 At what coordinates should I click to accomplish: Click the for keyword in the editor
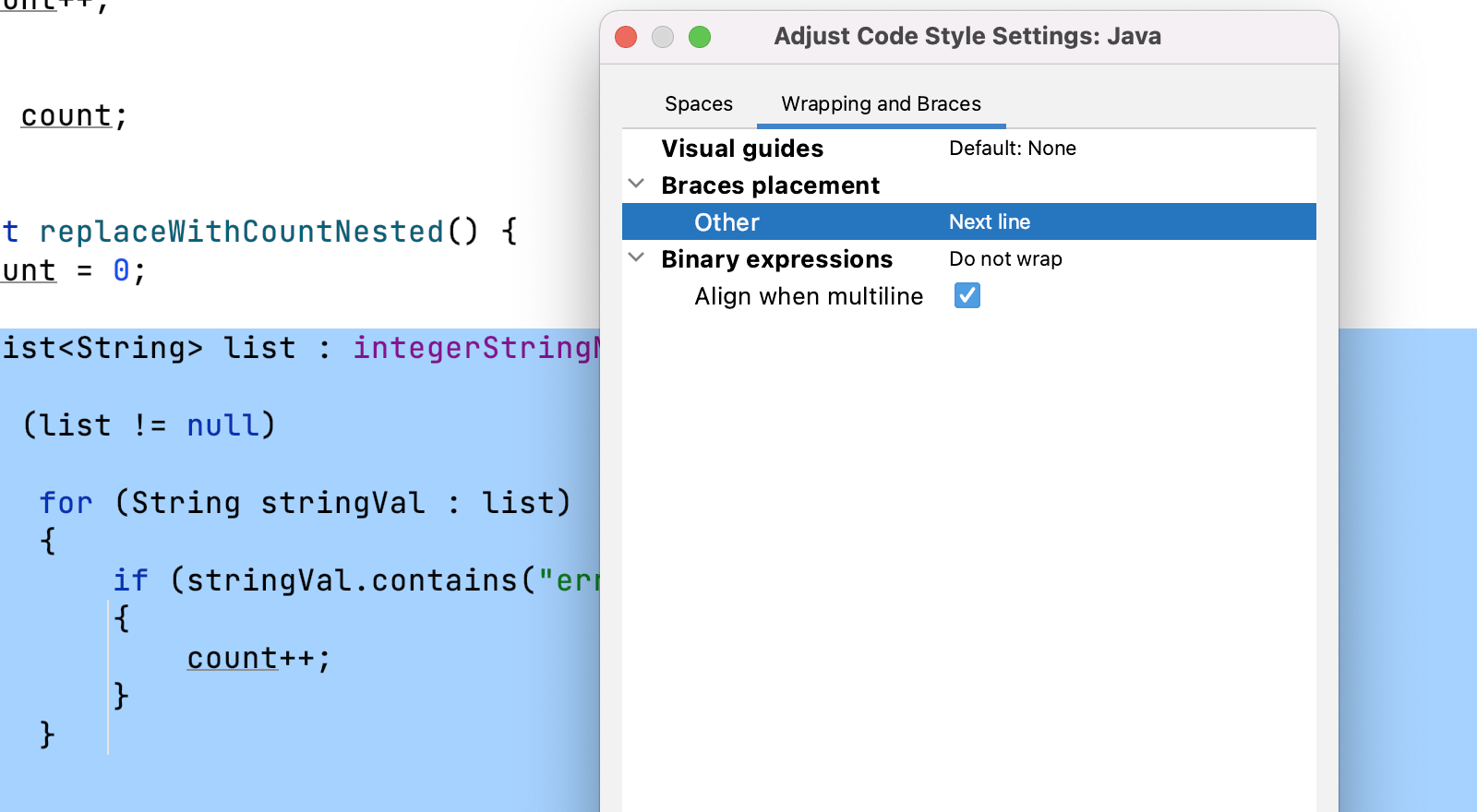pos(66,503)
